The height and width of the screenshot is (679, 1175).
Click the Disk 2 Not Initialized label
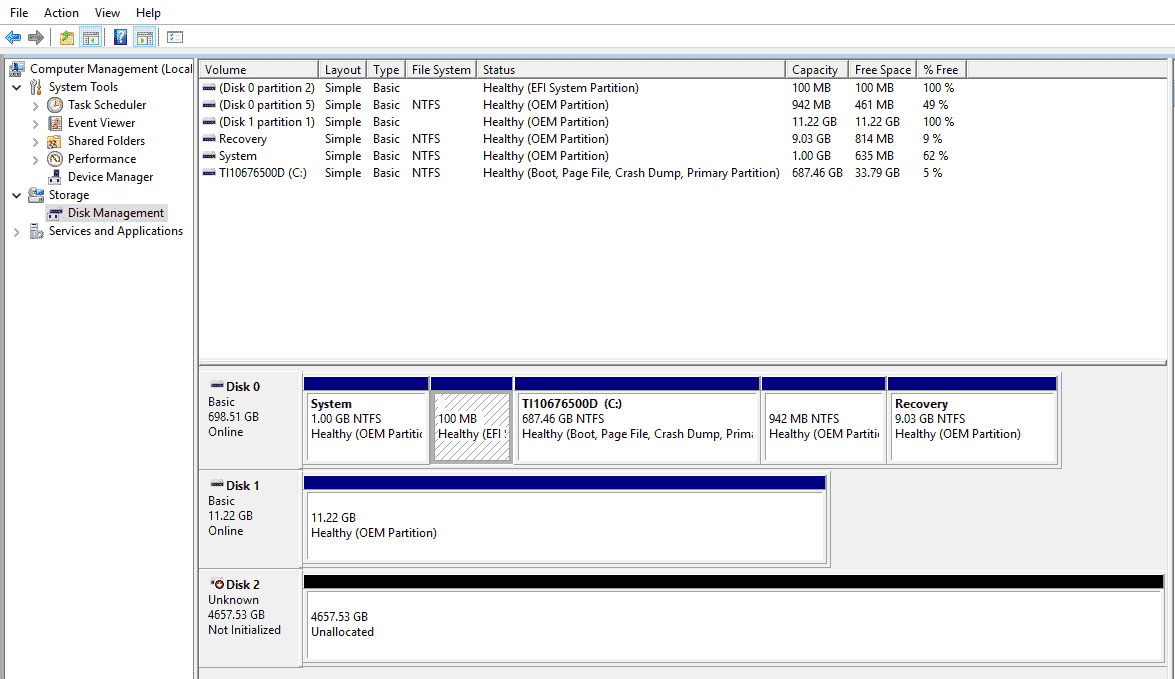pyautogui.click(x=244, y=630)
